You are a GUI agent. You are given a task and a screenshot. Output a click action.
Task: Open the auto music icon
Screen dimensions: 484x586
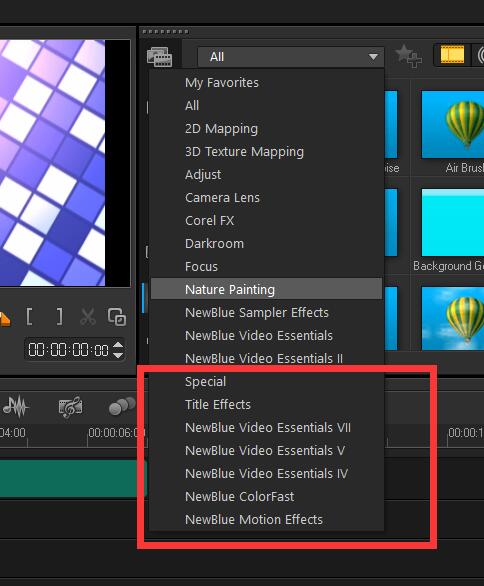click(70, 407)
